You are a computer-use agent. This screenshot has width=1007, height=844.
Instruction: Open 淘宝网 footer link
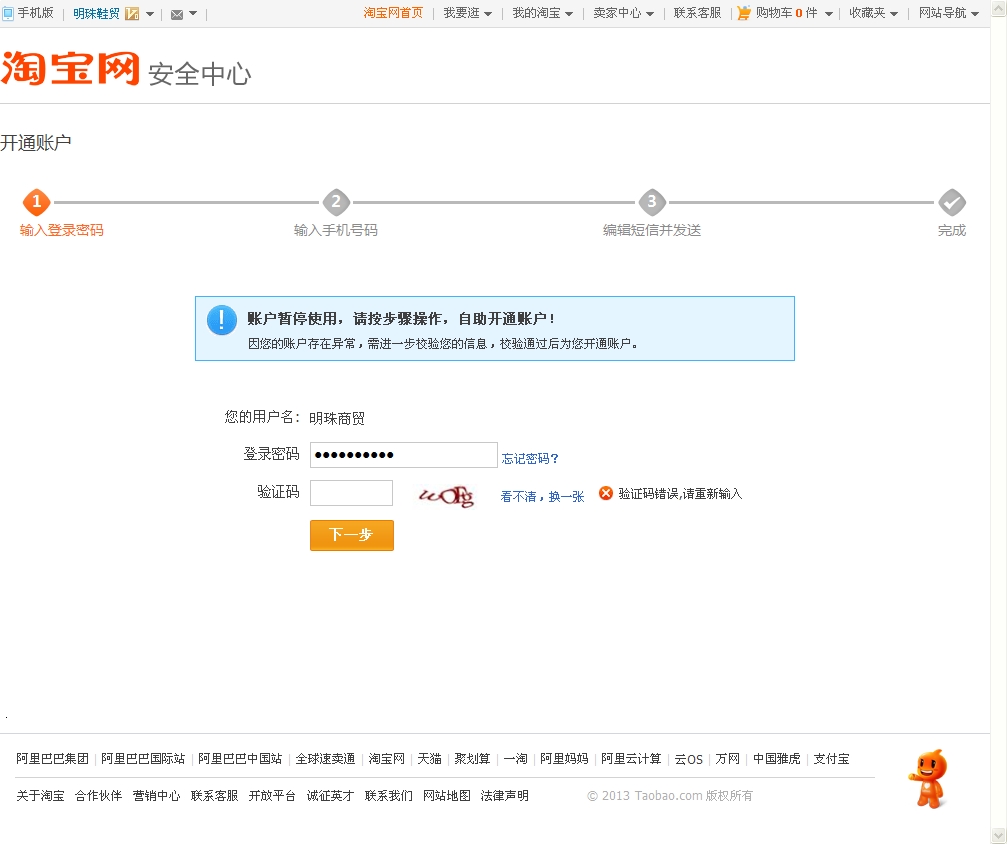point(386,759)
